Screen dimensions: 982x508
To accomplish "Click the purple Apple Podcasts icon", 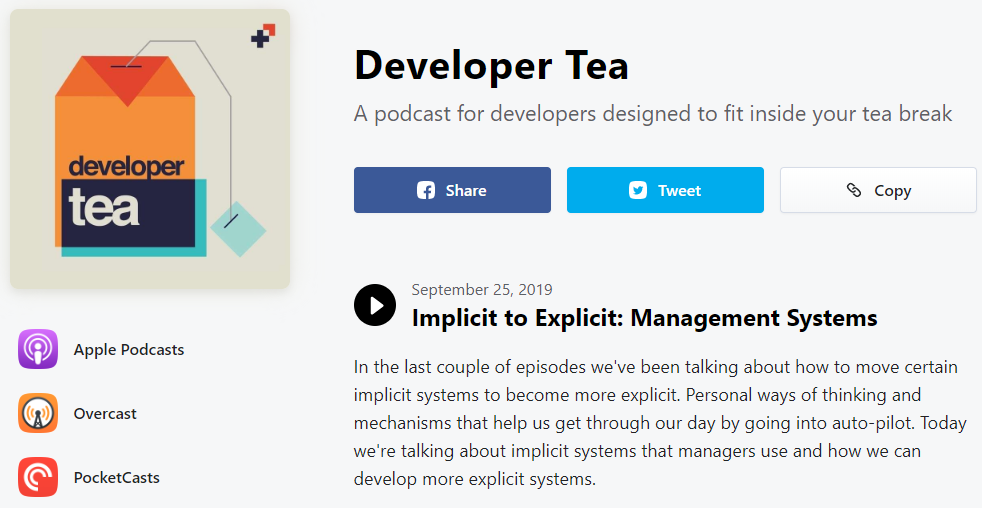I will (x=38, y=350).
